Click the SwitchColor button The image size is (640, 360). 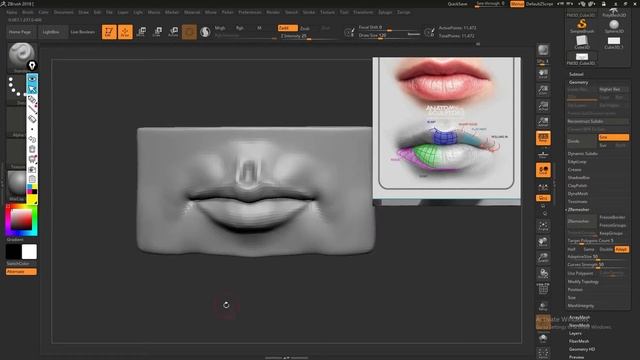coord(18,264)
